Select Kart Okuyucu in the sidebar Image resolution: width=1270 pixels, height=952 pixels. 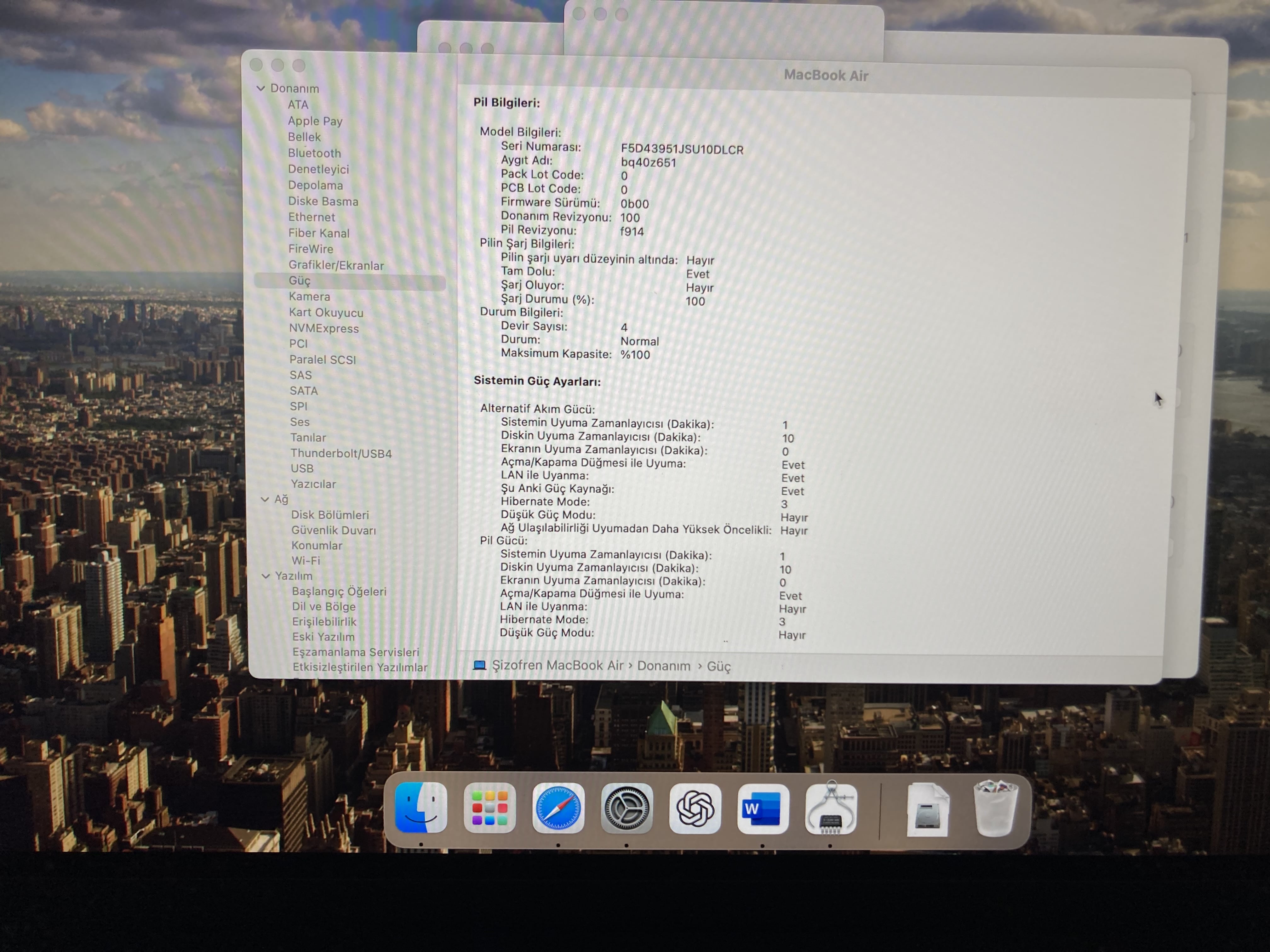tap(326, 313)
